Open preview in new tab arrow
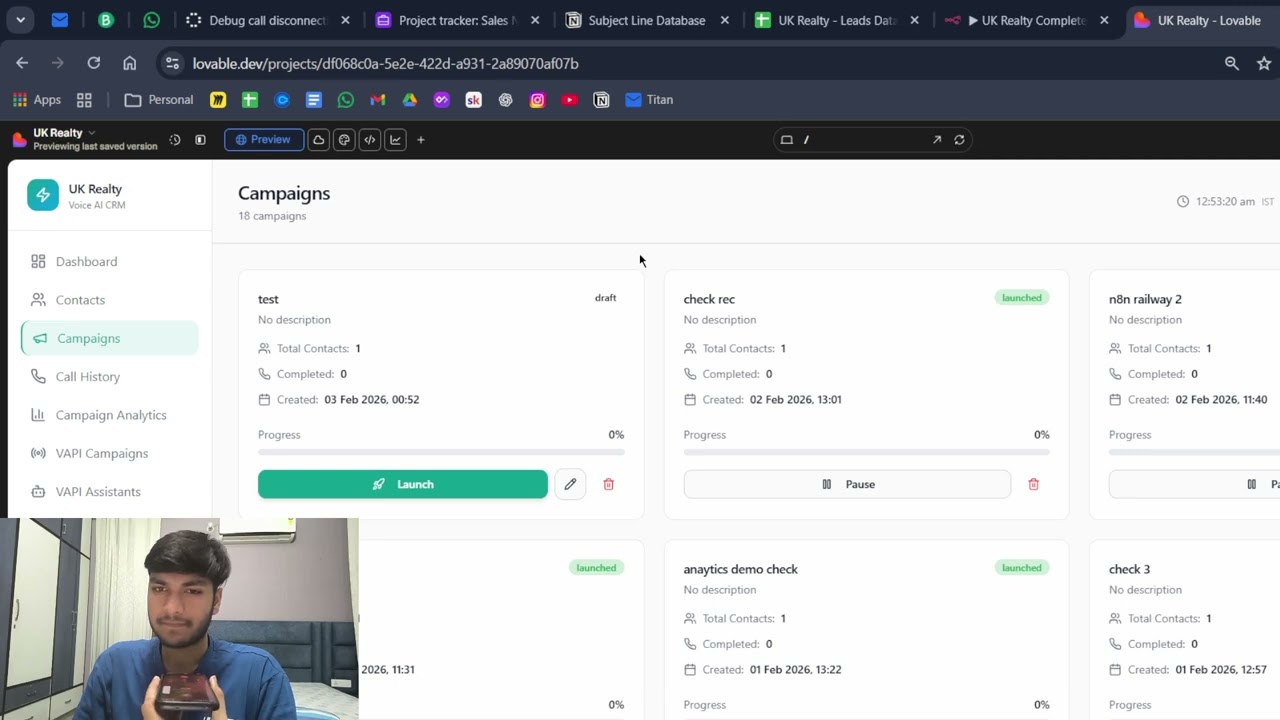This screenshot has height=720, width=1280. 937,140
